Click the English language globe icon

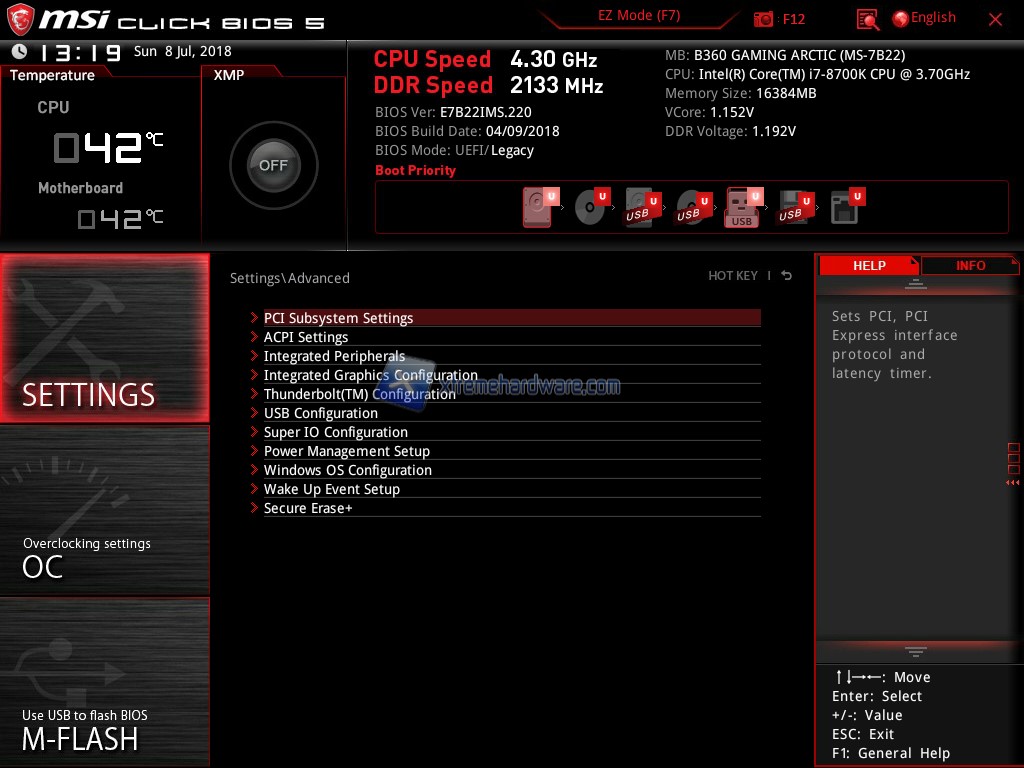click(900, 18)
